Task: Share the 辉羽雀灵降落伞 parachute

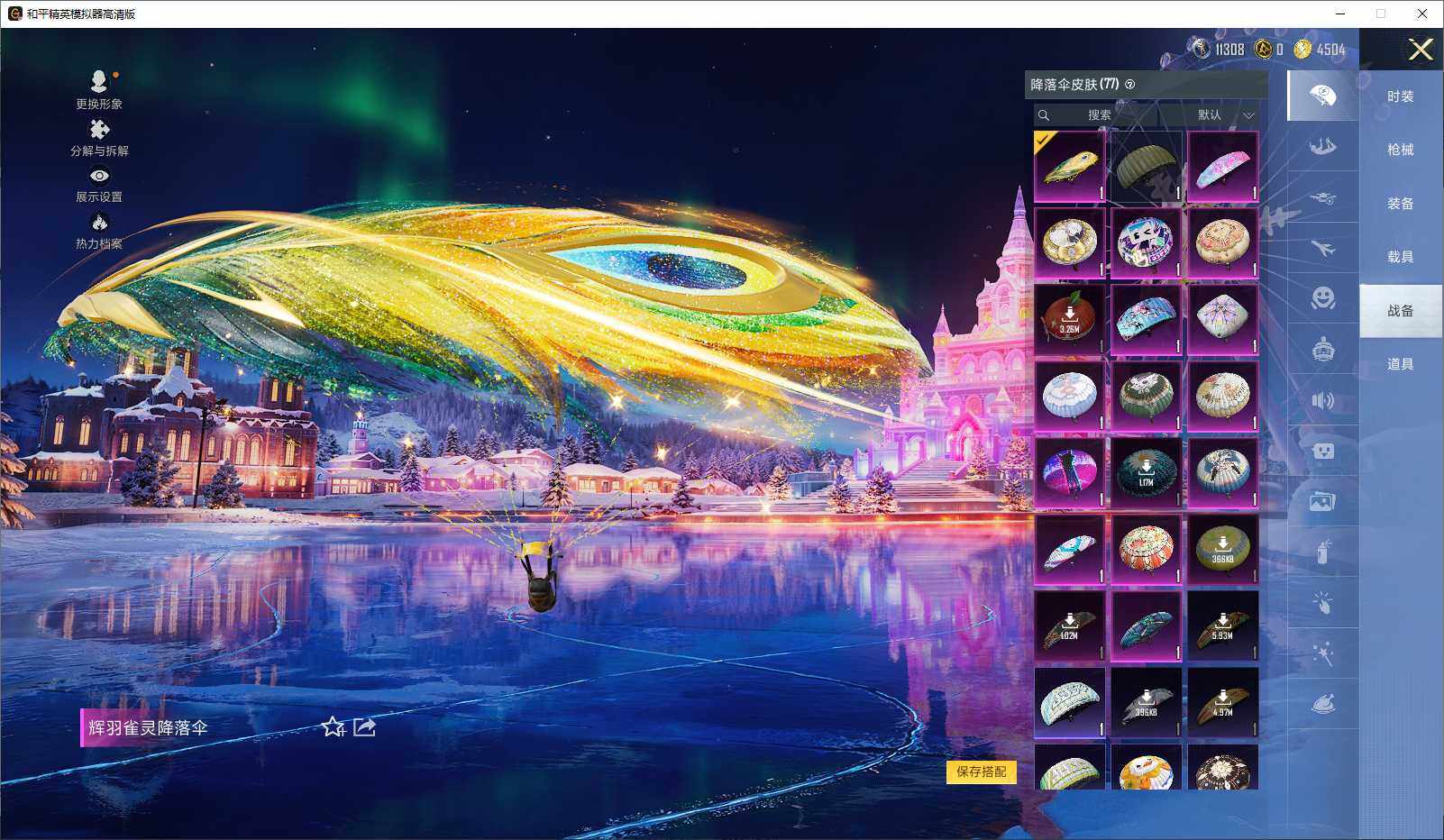Action: click(364, 726)
